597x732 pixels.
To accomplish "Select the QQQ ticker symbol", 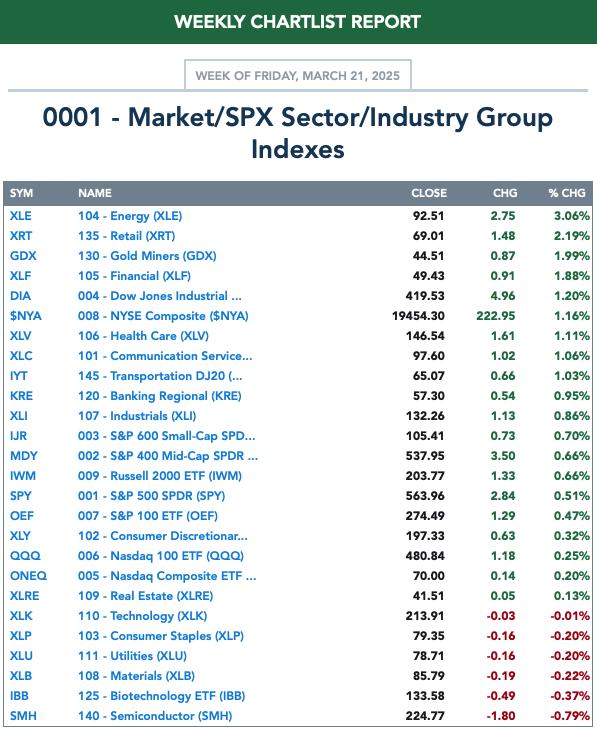I will click(x=25, y=556).
